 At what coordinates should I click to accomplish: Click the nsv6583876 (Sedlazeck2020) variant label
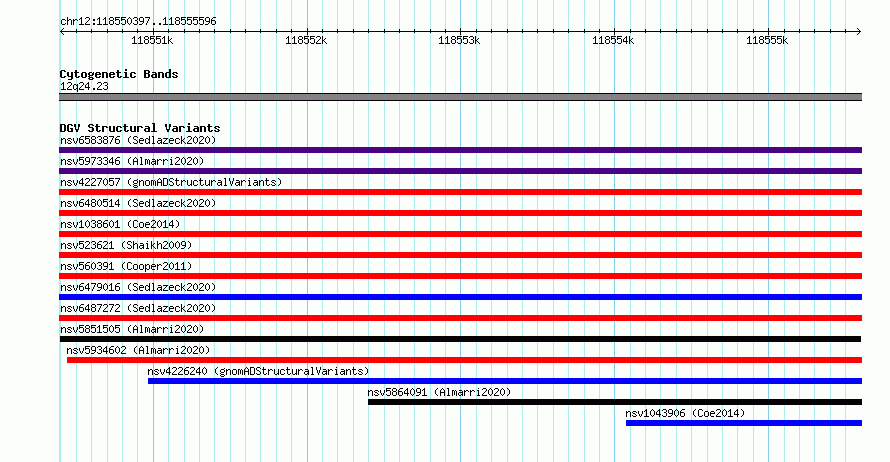click(x=138, y=140)
